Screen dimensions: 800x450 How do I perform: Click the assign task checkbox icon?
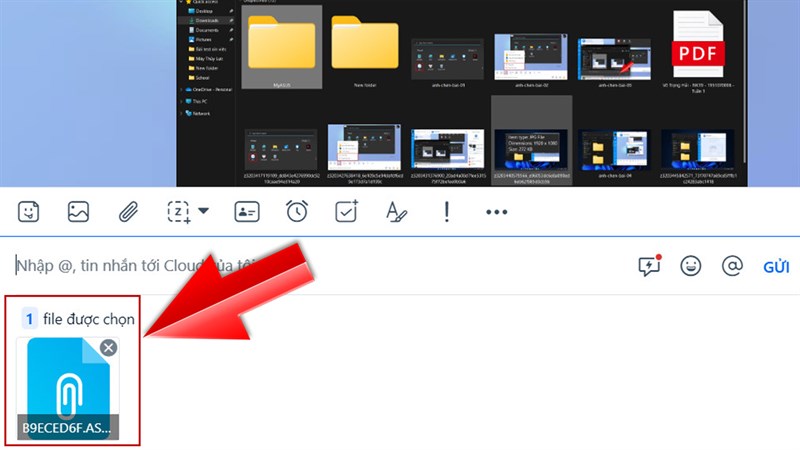tap(346, 211)
